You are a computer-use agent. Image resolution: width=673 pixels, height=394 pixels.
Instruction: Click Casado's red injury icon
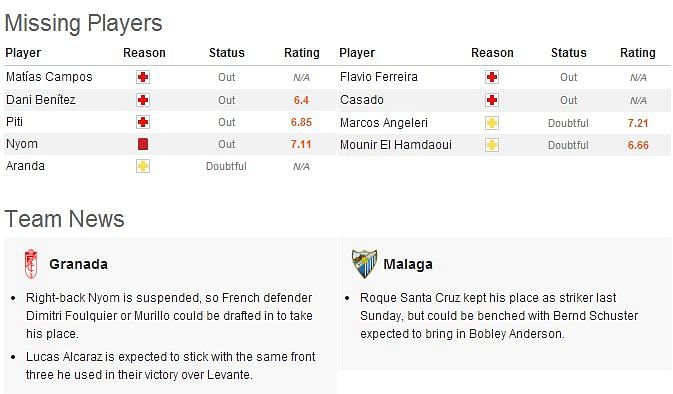coord(492,100)
